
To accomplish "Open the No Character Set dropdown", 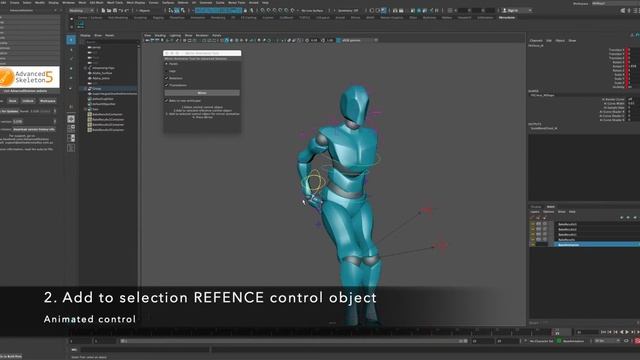I will tap(541, 341).
